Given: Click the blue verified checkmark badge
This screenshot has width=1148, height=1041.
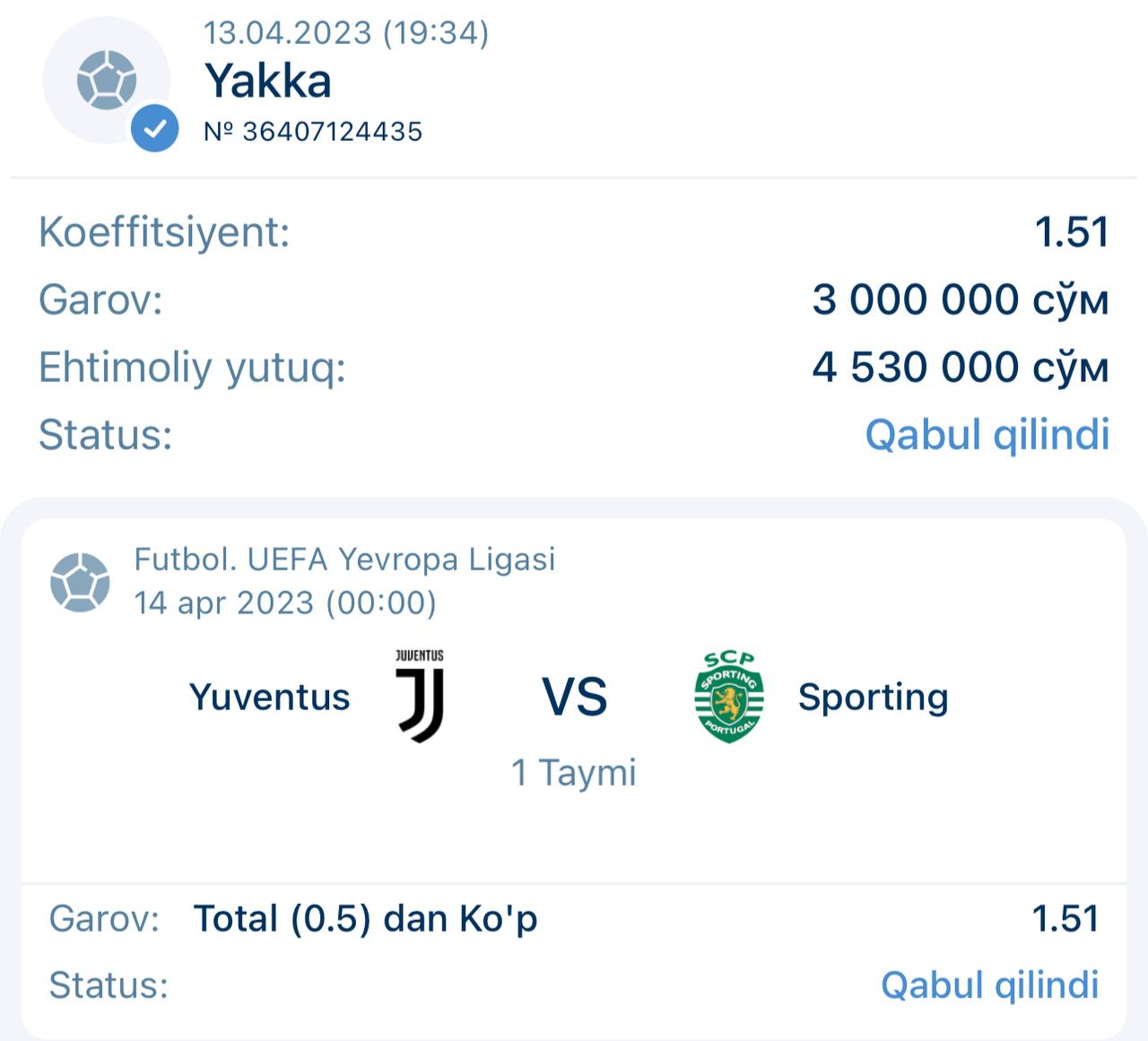Looking at the screenshot, I should coord(154,128).
